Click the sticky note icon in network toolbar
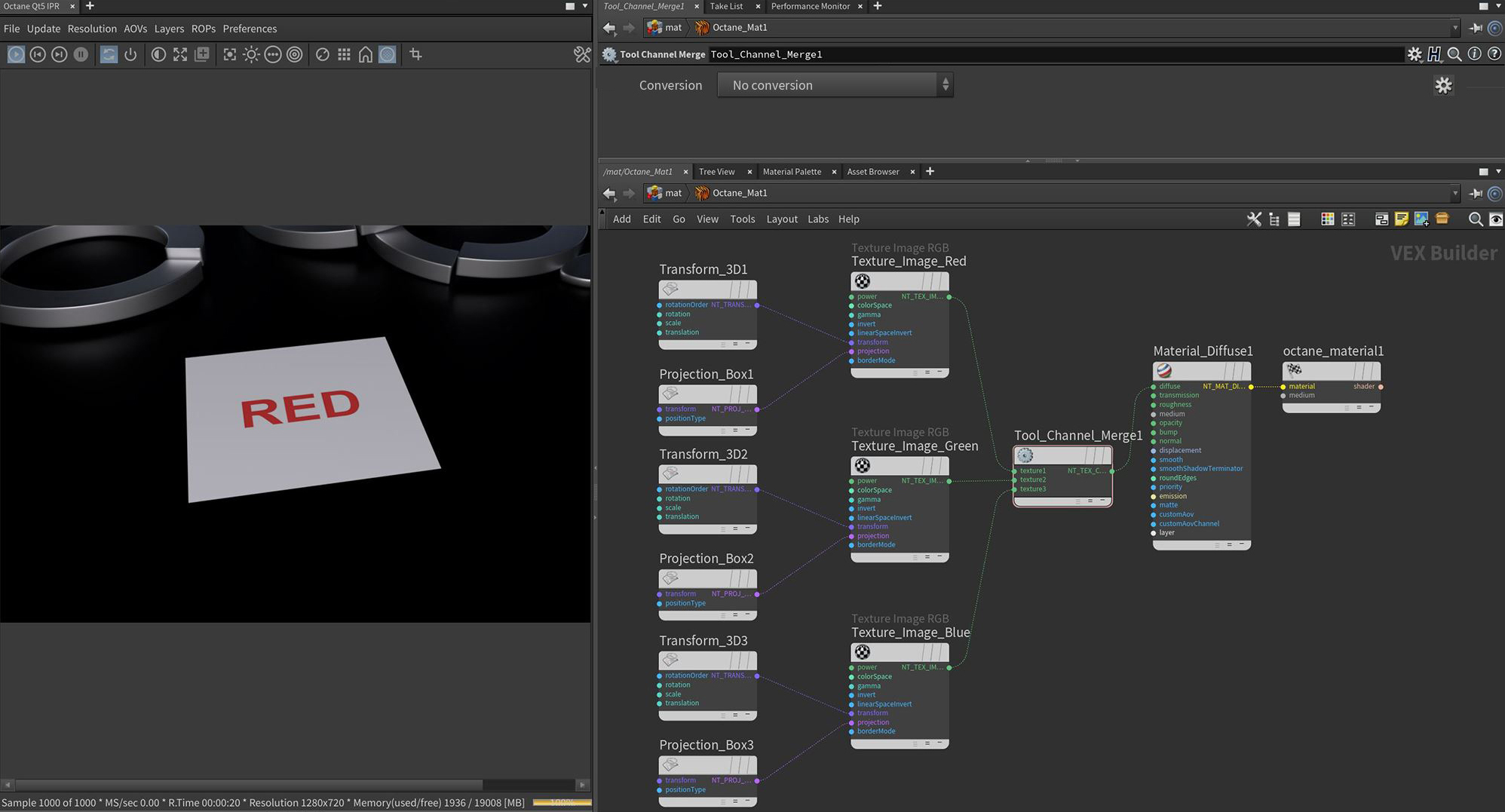Screen dimensions: 1505x812 pos(1401,219)
